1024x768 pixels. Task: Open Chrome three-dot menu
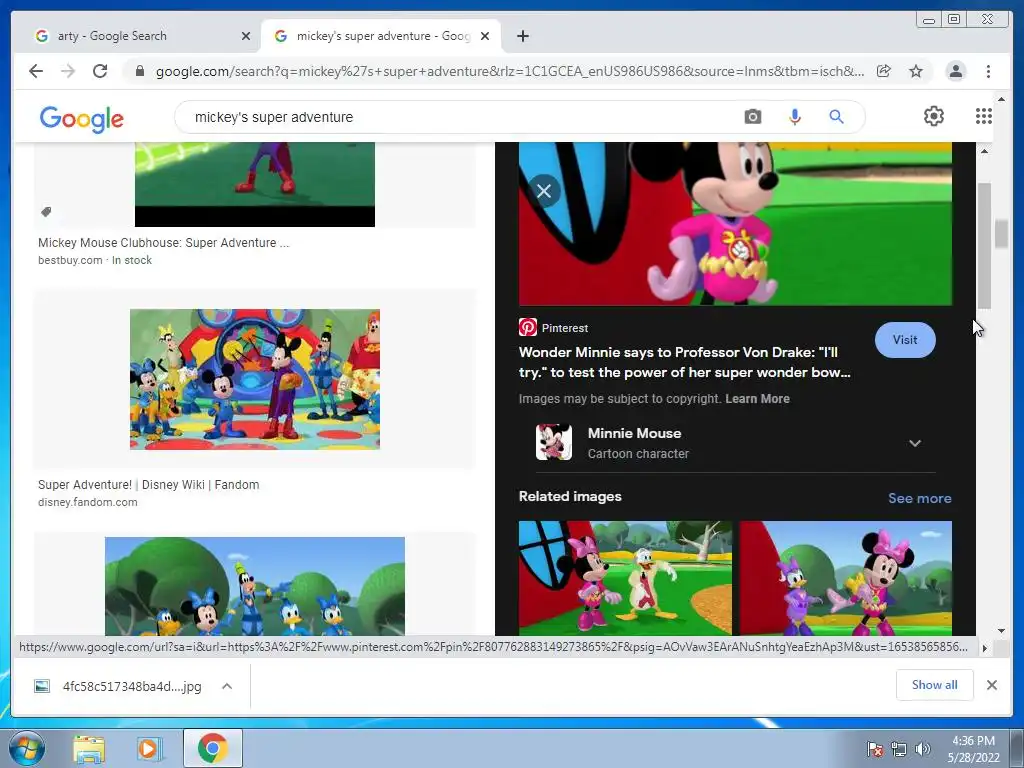(x=988, y=71)
